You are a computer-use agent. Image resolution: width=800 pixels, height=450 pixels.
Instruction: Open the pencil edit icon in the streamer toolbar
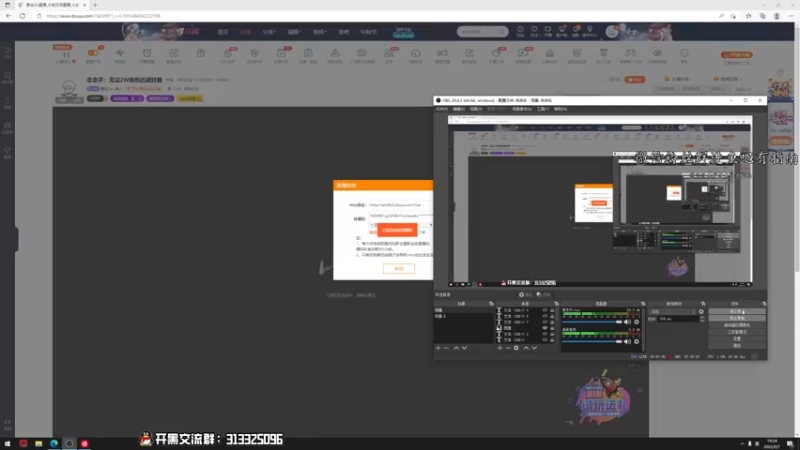tap(469, 53)
